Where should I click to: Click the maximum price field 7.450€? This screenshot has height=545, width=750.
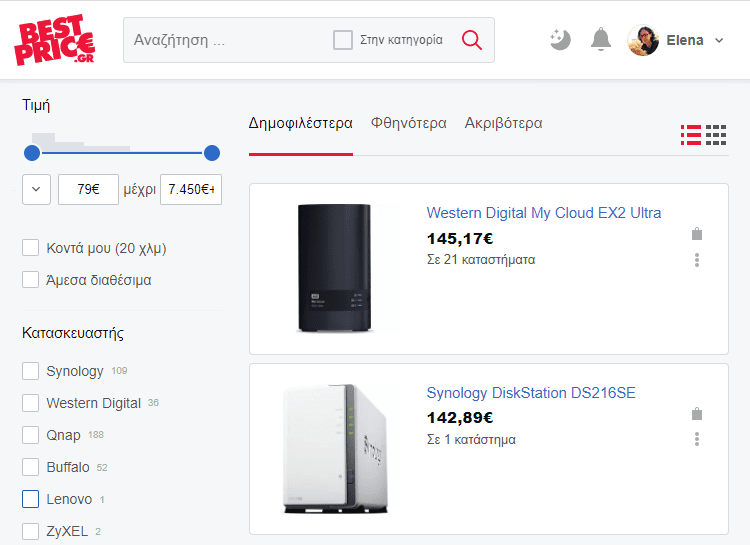pos(191,189)
